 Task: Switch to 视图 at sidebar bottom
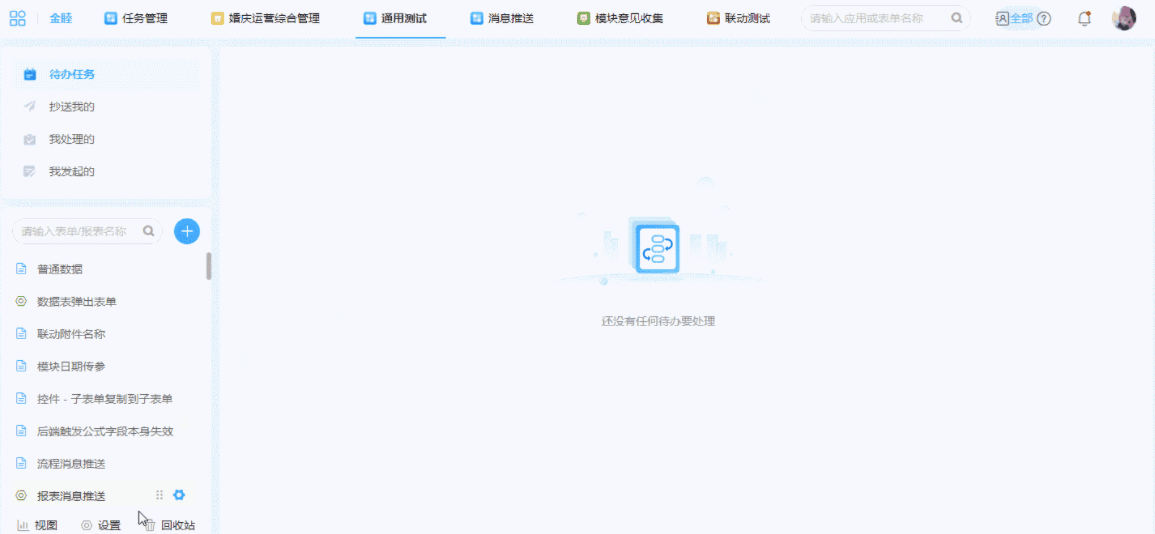point(38,525)
